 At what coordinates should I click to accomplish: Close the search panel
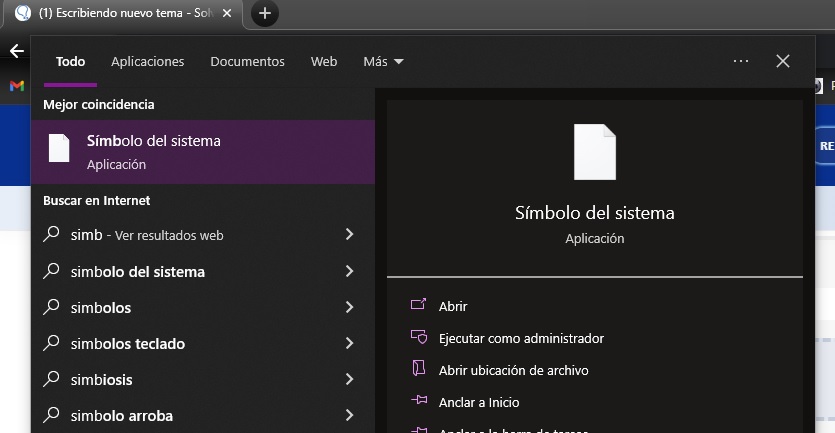point(783,61)
